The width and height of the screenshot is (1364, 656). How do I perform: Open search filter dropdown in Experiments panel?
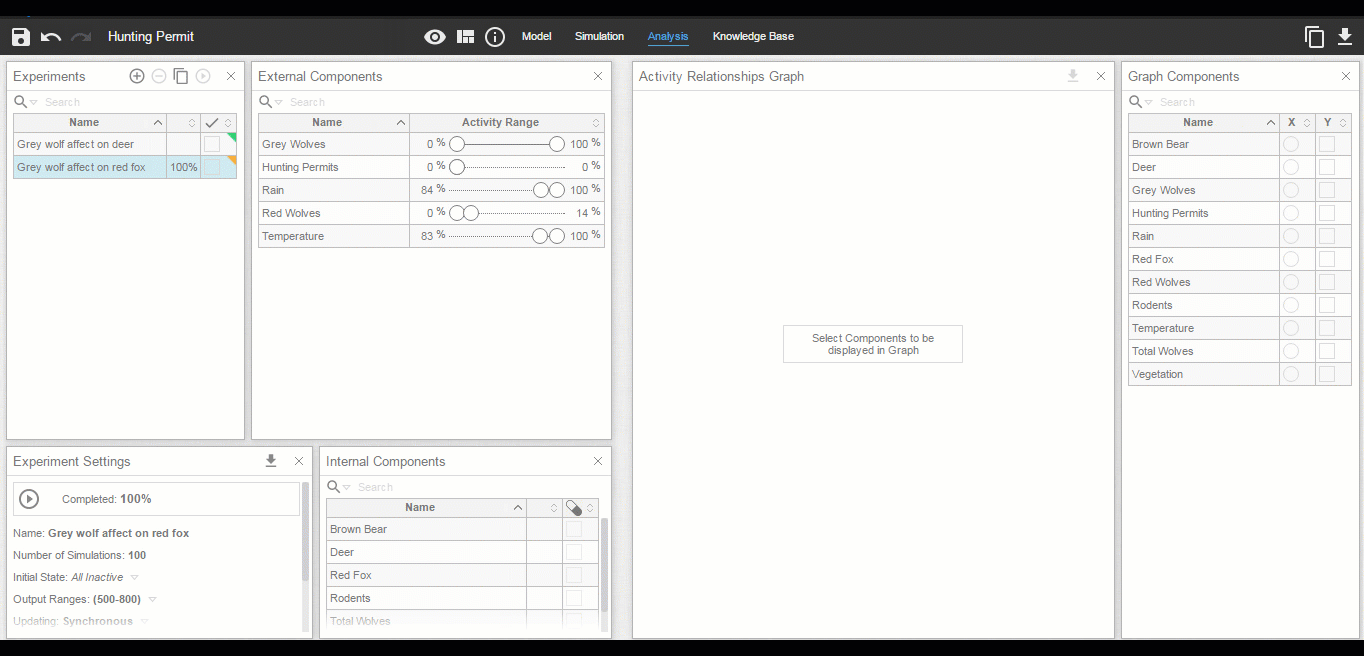pyautogui.click(x=34, y=102)
